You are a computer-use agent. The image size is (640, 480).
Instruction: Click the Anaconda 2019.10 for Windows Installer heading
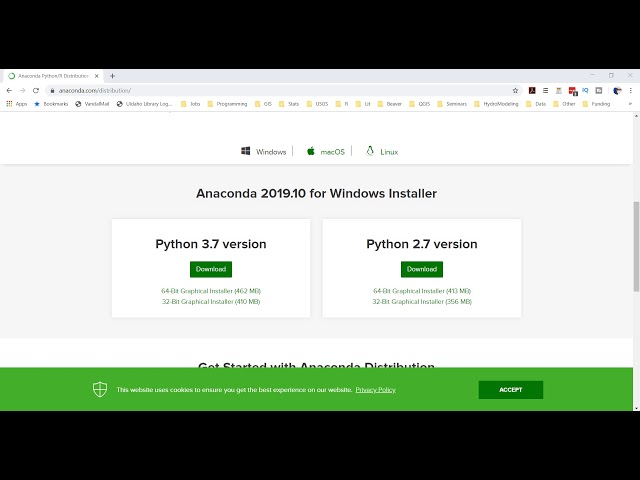click(316, 193)
